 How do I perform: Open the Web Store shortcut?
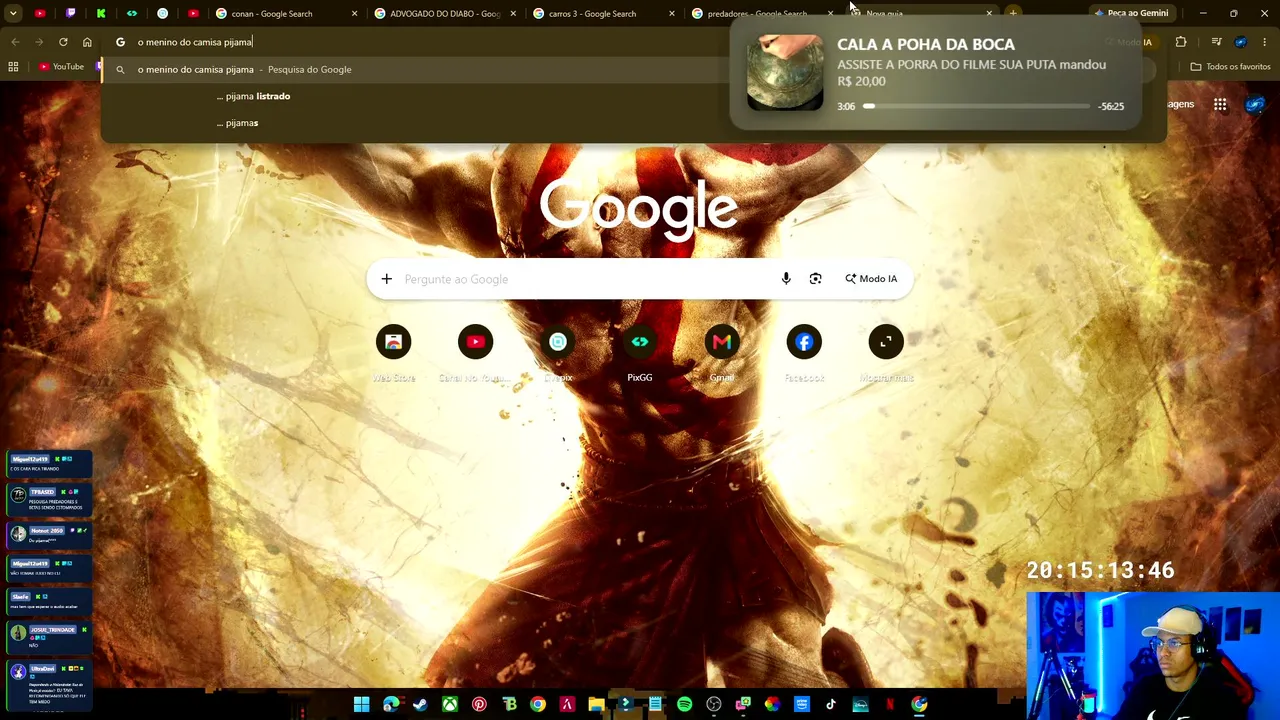(x=393, y=343)
